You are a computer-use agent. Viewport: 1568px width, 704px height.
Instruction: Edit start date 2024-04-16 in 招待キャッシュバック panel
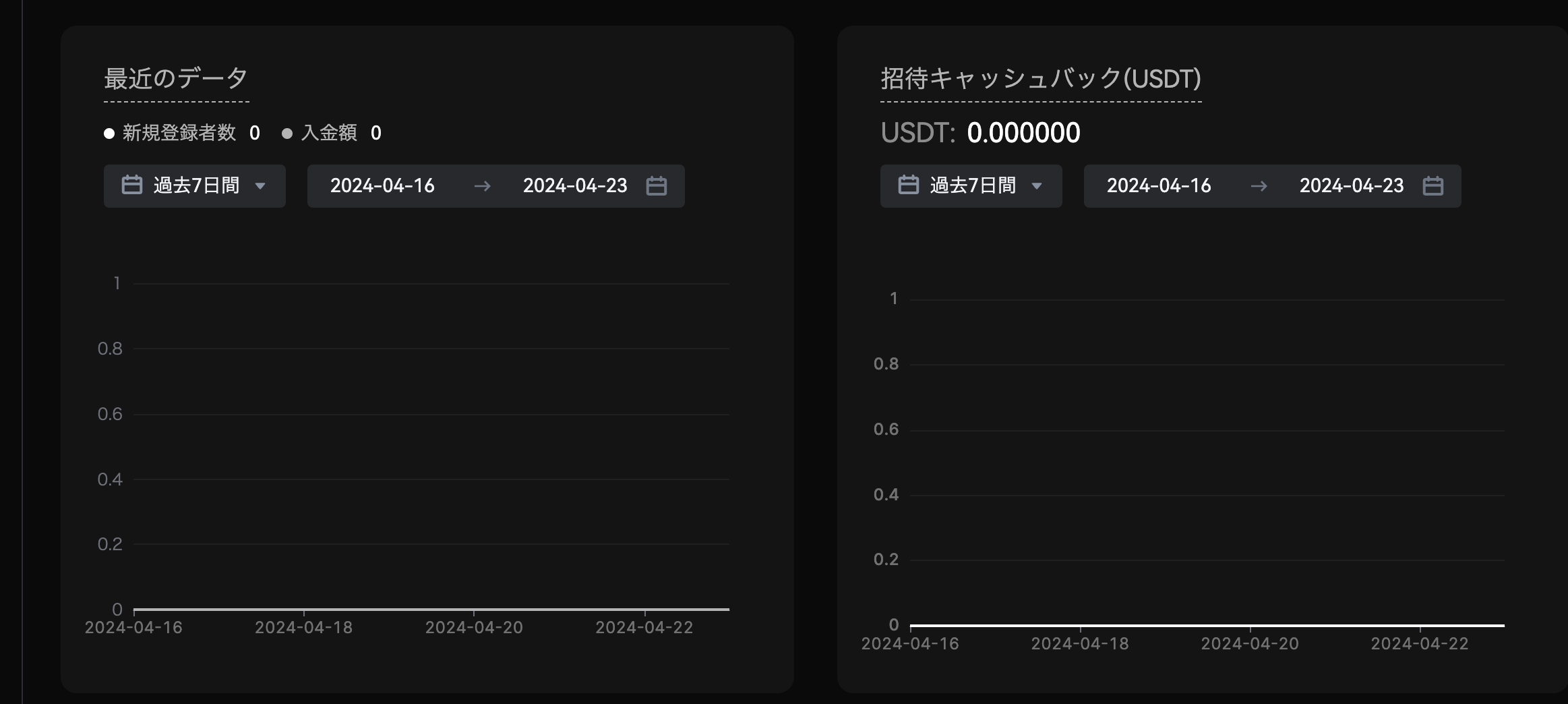pyautogui.click(x=1159, y=186)
